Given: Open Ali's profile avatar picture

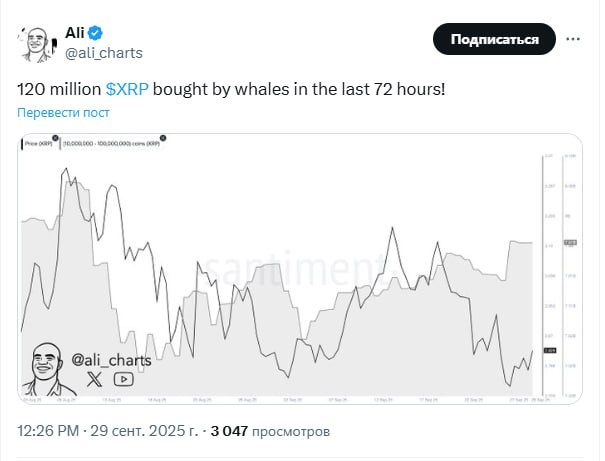Looking at the screenshot, I should coord(38,41).
